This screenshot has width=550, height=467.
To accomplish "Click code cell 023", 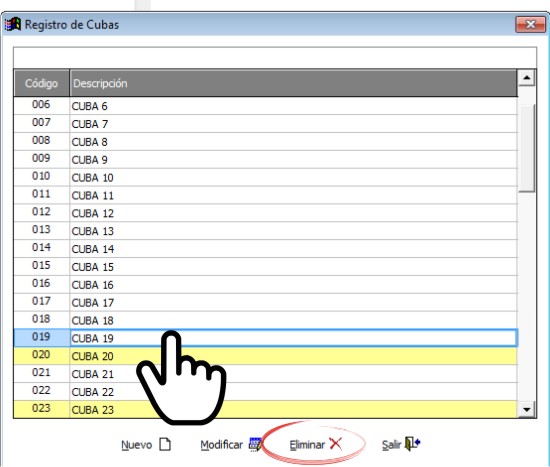I will point(41,409).
